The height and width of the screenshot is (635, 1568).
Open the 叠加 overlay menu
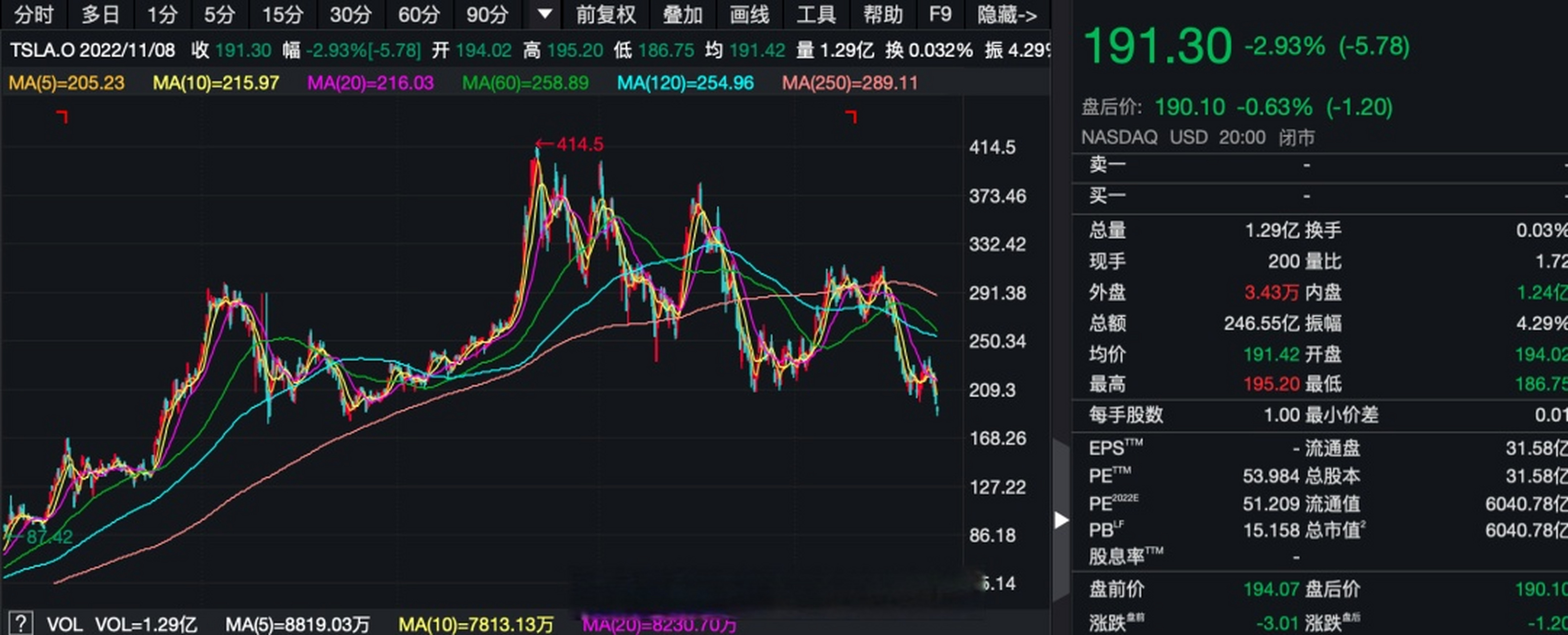click(x=683, y=14)
